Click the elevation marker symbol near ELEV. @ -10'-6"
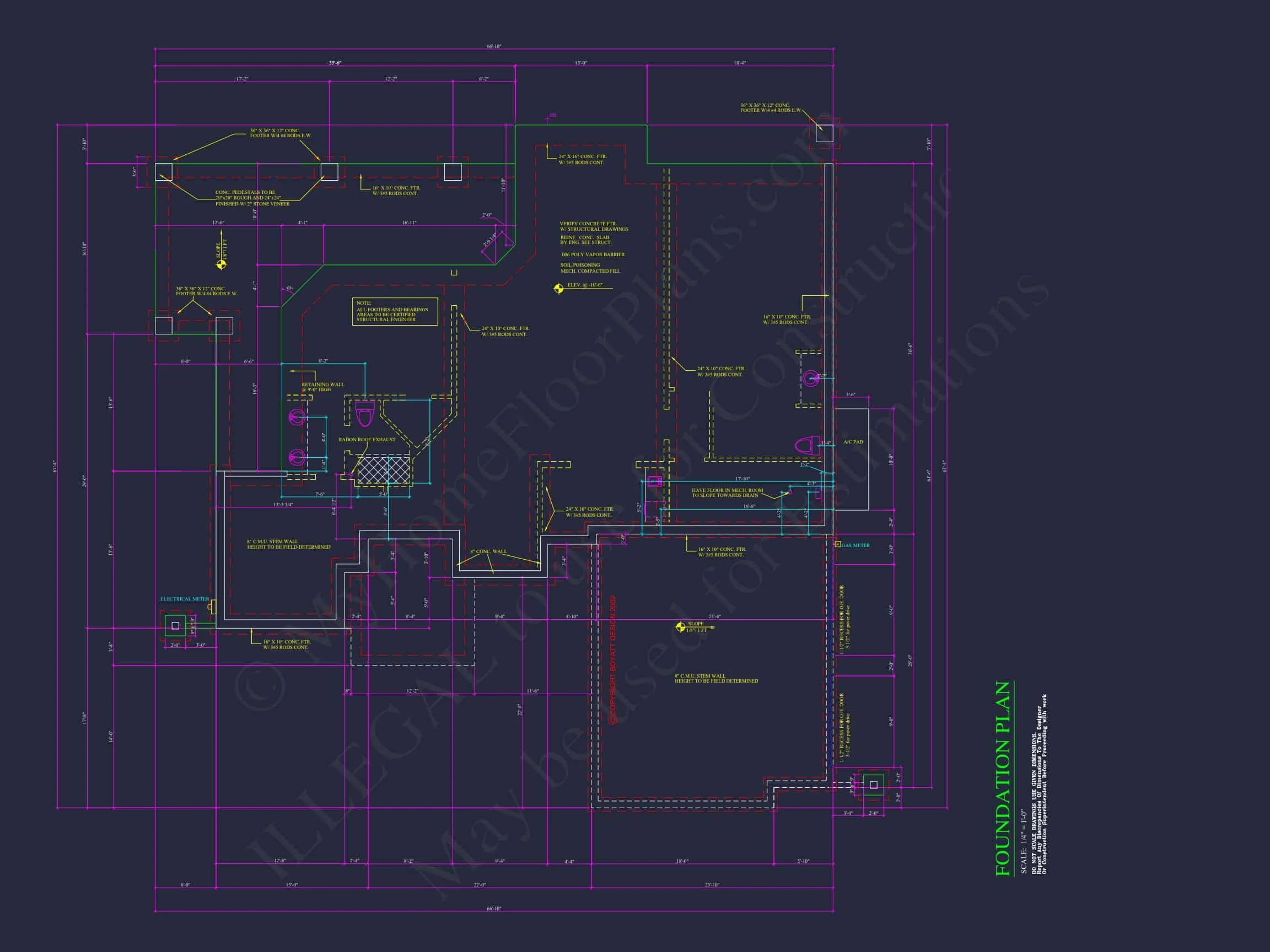The image size is (1270, 952). (x=558, y=288)
